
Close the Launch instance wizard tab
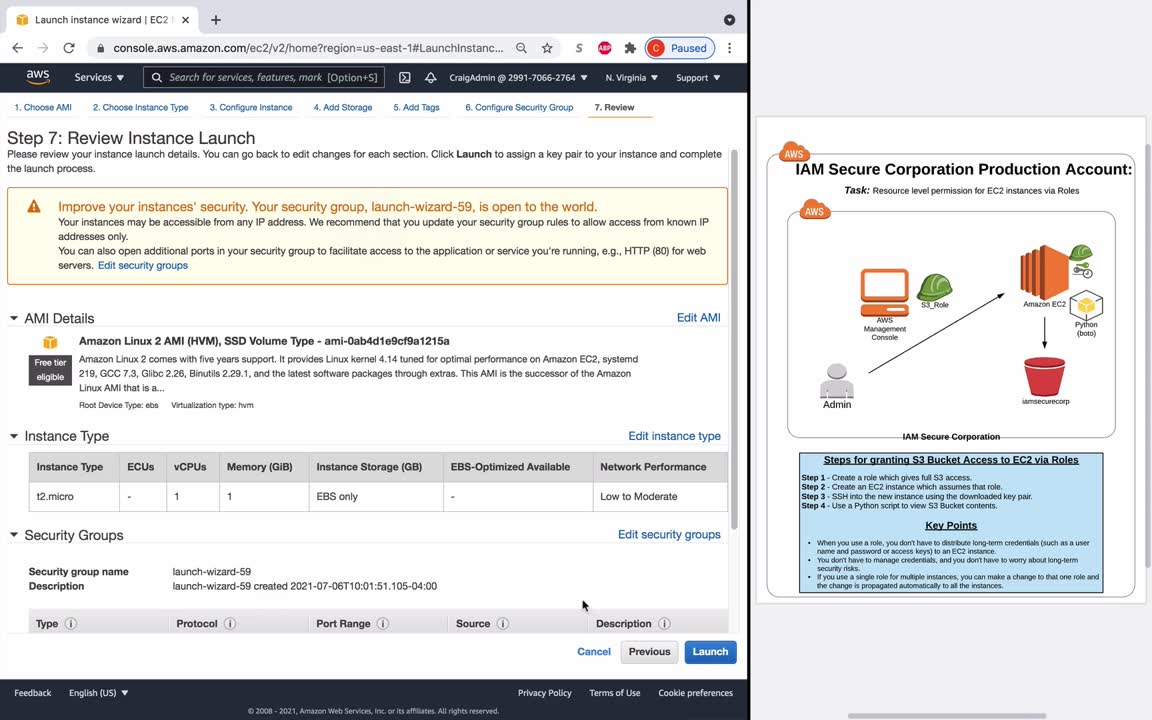tap(186, 20)
